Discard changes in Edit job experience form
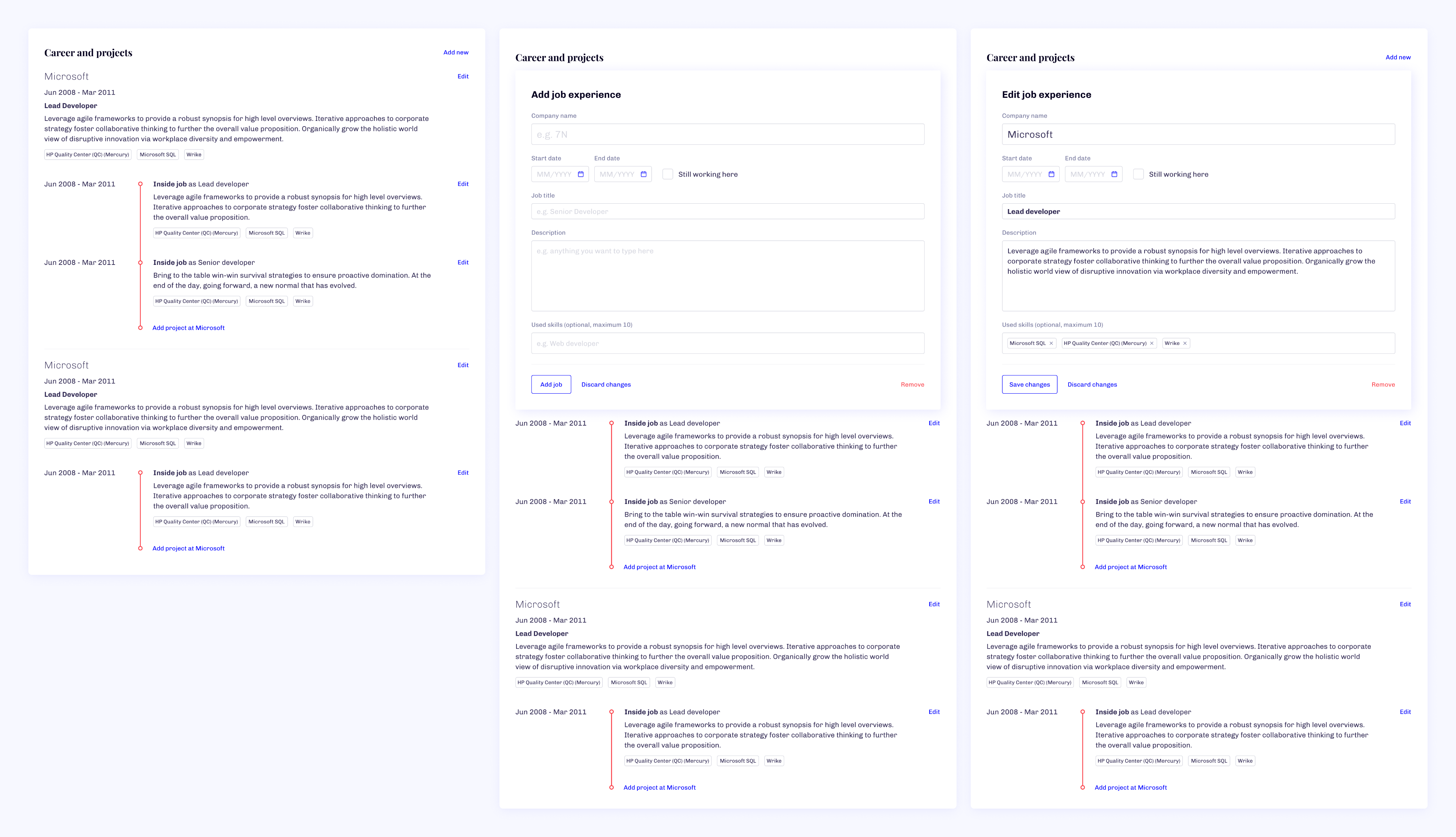Image resolution: width=1456 pixels, height=837 pixels. (x=1092, y=385)
